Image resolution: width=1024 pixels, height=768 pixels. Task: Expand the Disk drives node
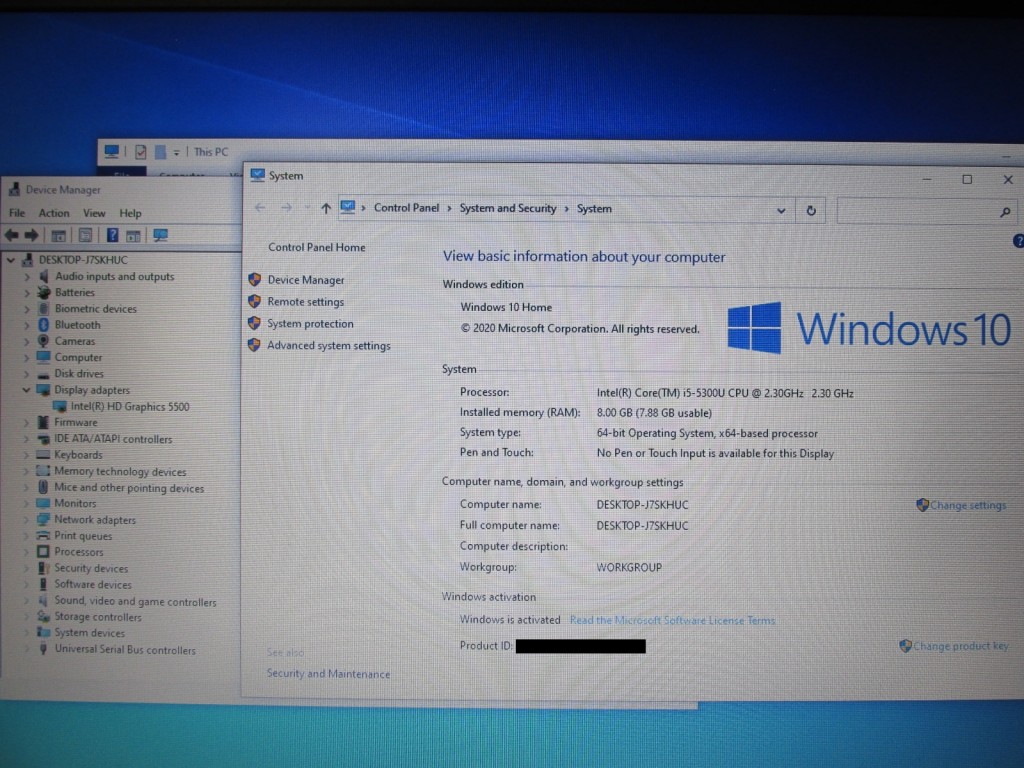click(x=27, y=374)
